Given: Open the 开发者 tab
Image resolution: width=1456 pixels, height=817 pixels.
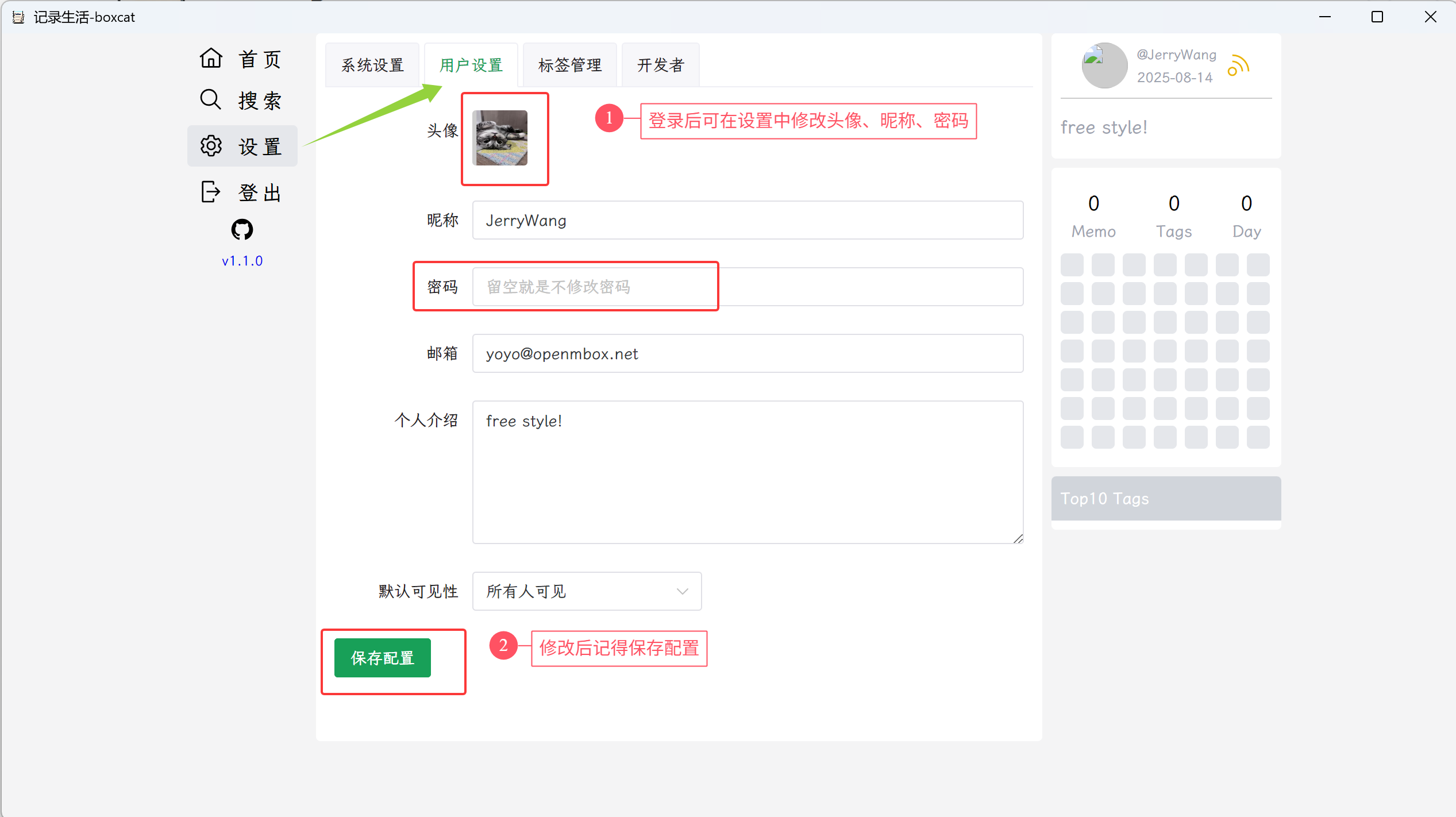Looking at the screenshot, I should pyautogui.click(x=660, y=65).
